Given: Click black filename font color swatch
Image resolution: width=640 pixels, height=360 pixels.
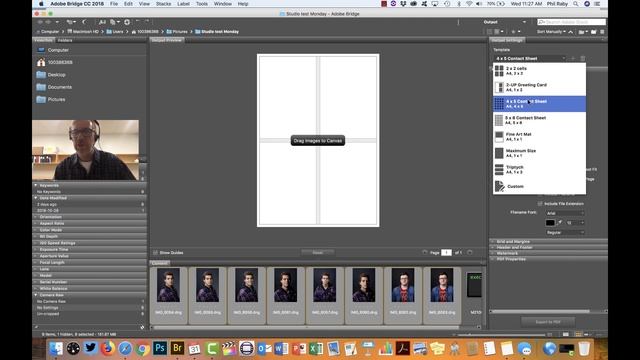Looking at the screenshot, I should coord(550,223).
